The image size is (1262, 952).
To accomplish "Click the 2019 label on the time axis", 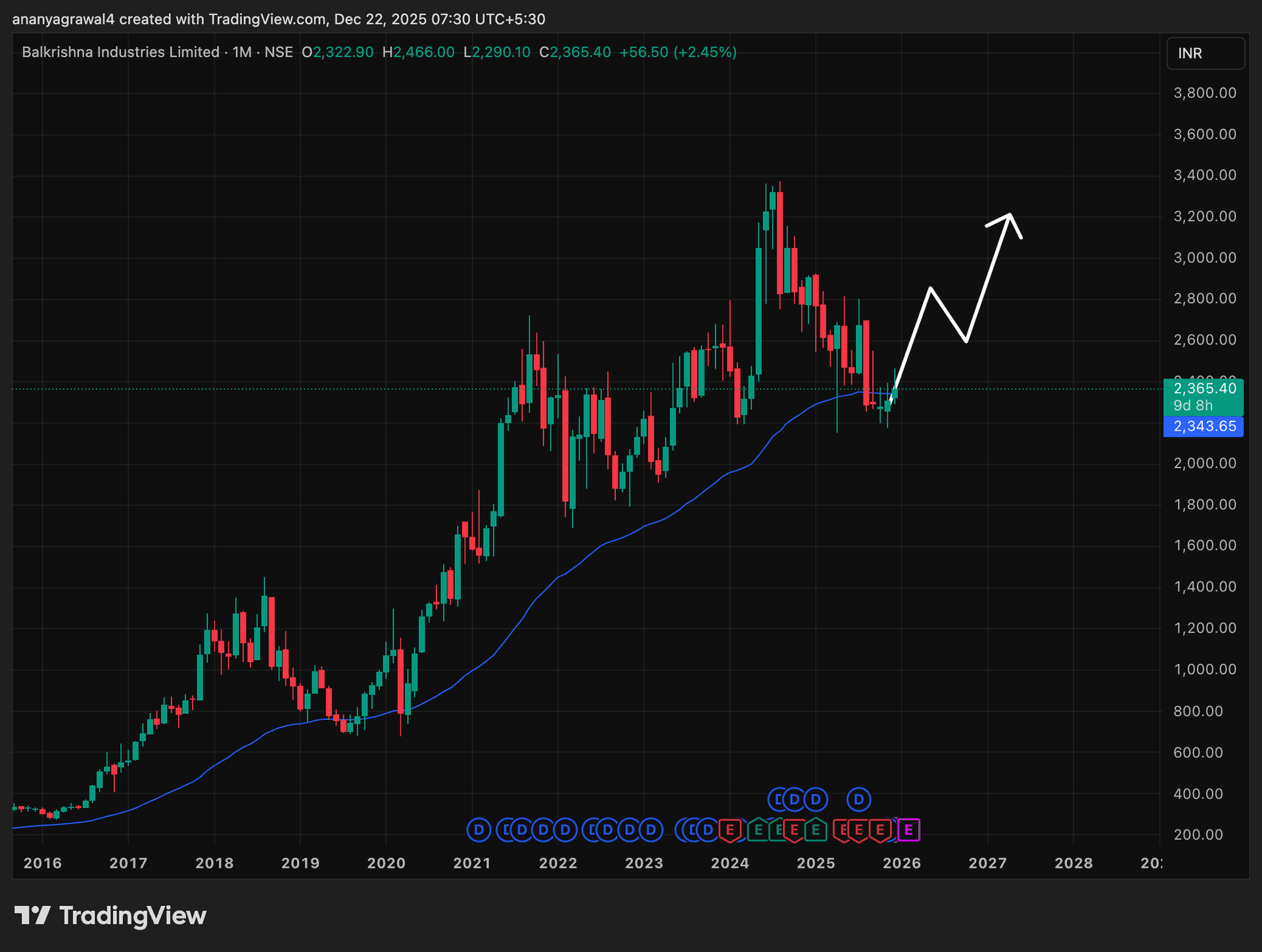I will point(300,863).
